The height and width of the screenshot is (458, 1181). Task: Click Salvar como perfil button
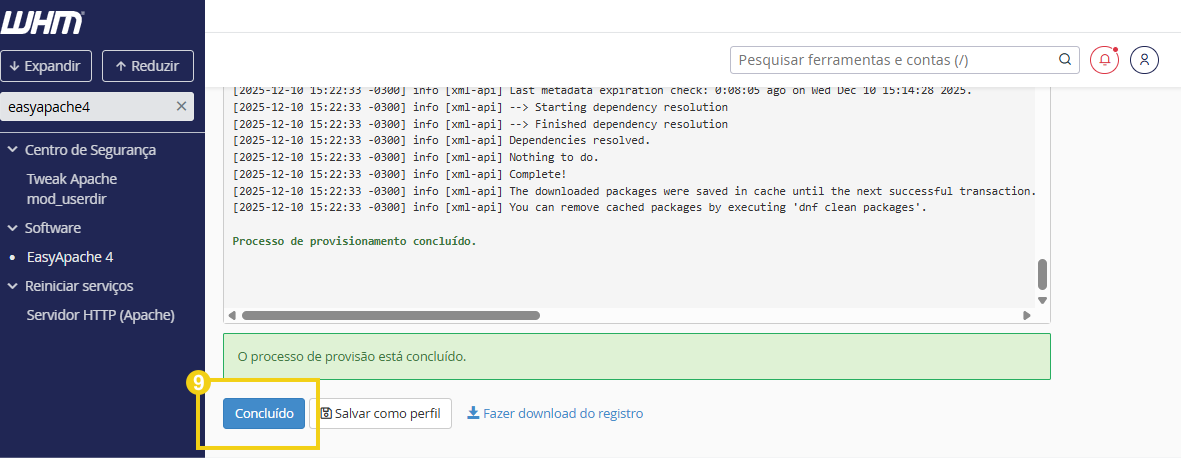(x=380, y=413)
